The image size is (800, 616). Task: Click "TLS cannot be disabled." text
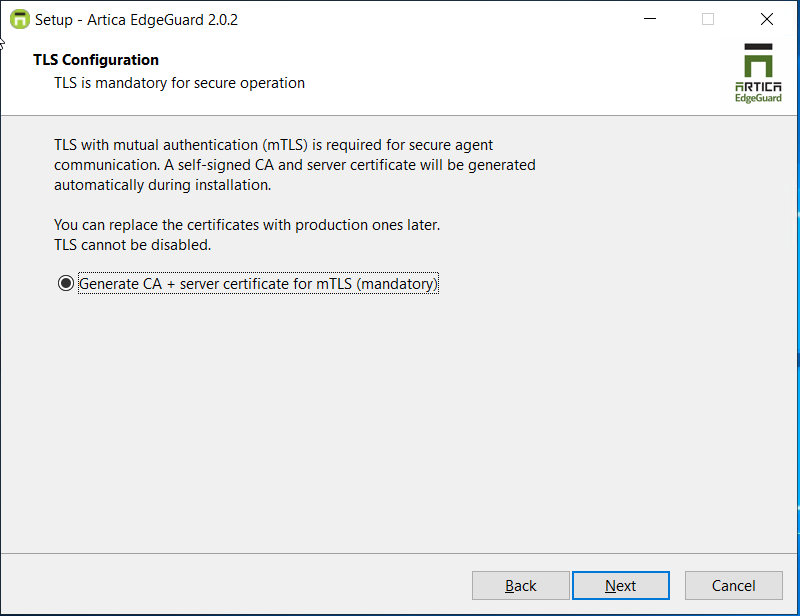click(x=133, y=245)
